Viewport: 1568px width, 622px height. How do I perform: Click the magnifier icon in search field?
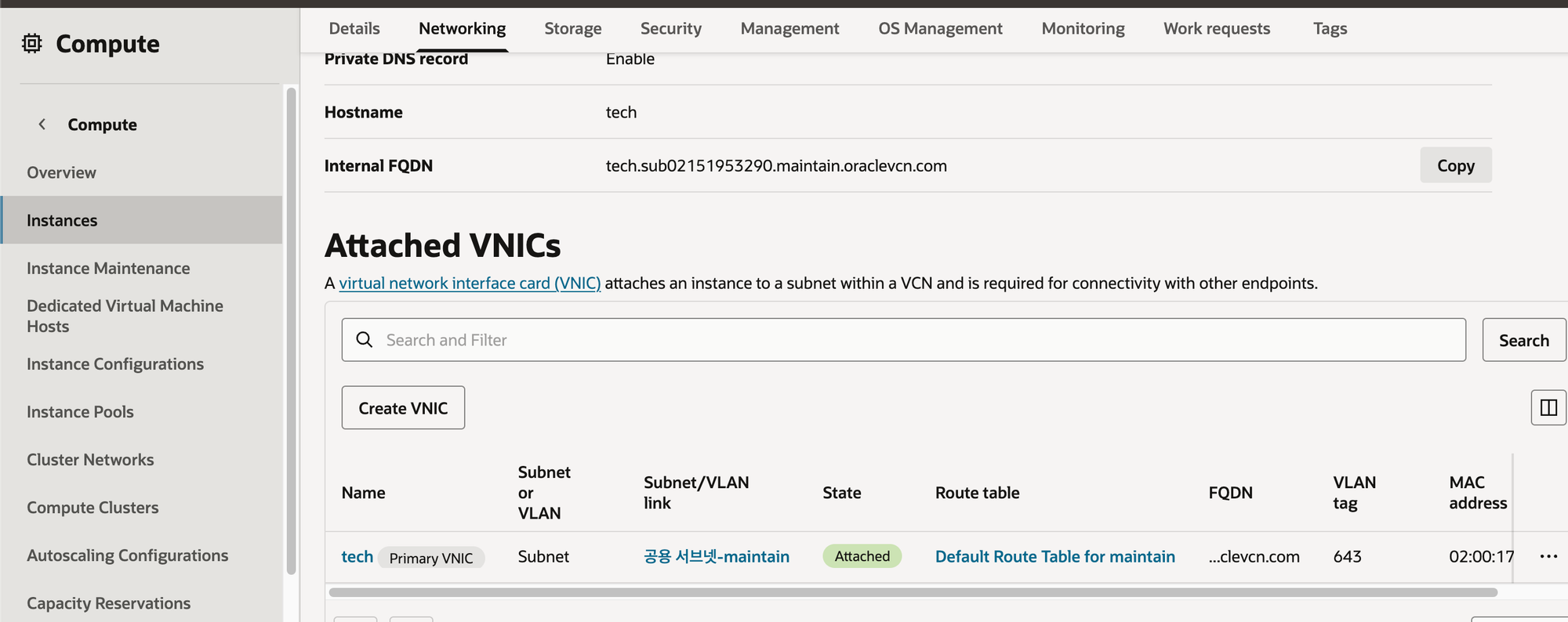[x=365, y=340]
